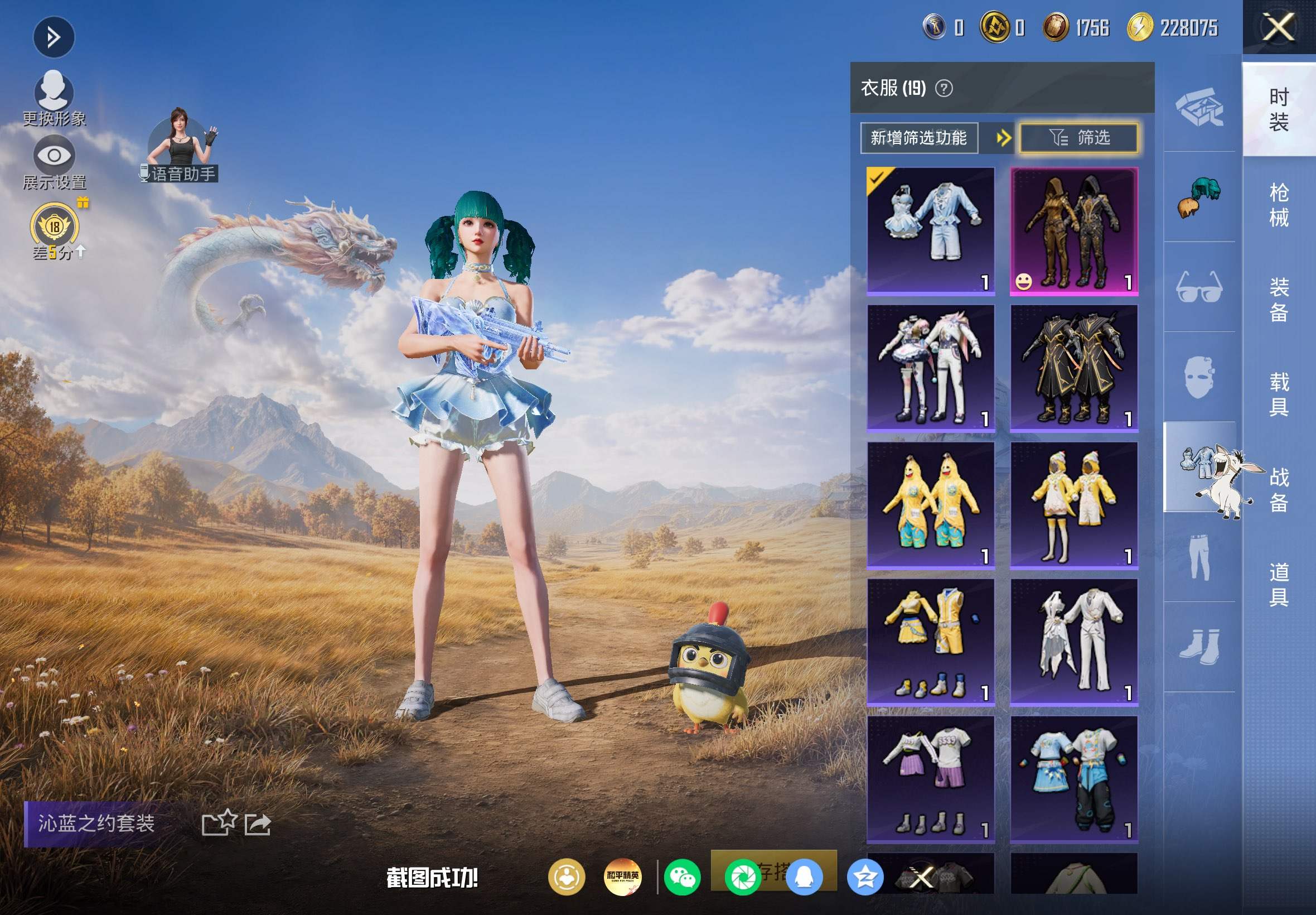Switch to the 战备 tab
The image size is (1316, 915).
[1279, 490]
